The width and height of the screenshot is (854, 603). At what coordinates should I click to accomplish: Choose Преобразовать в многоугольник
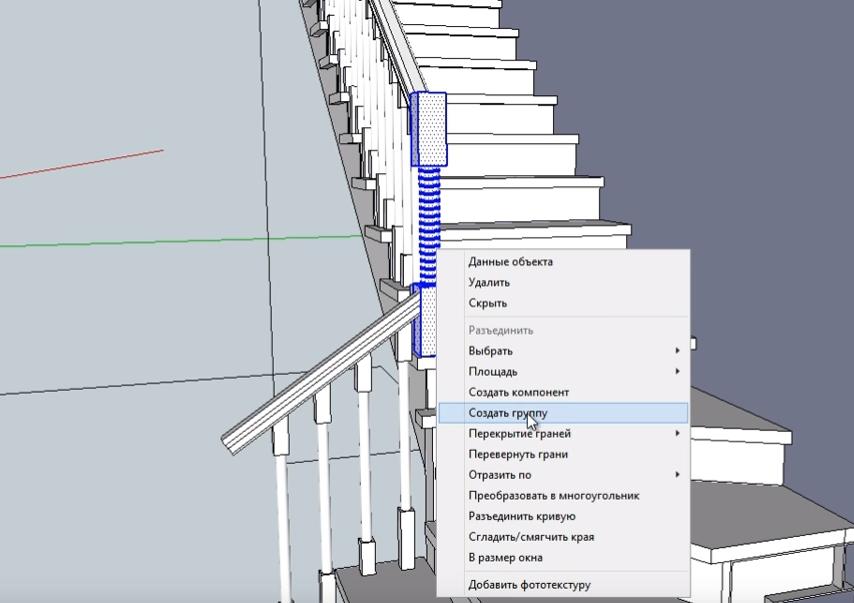pyautogui.click(x=554, y=496)
